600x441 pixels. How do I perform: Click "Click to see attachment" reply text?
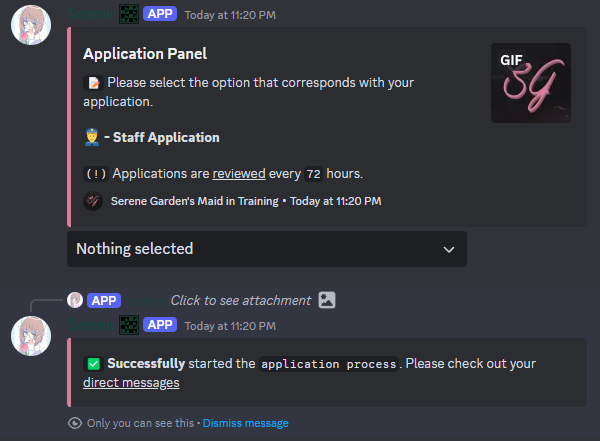(240, 300)
